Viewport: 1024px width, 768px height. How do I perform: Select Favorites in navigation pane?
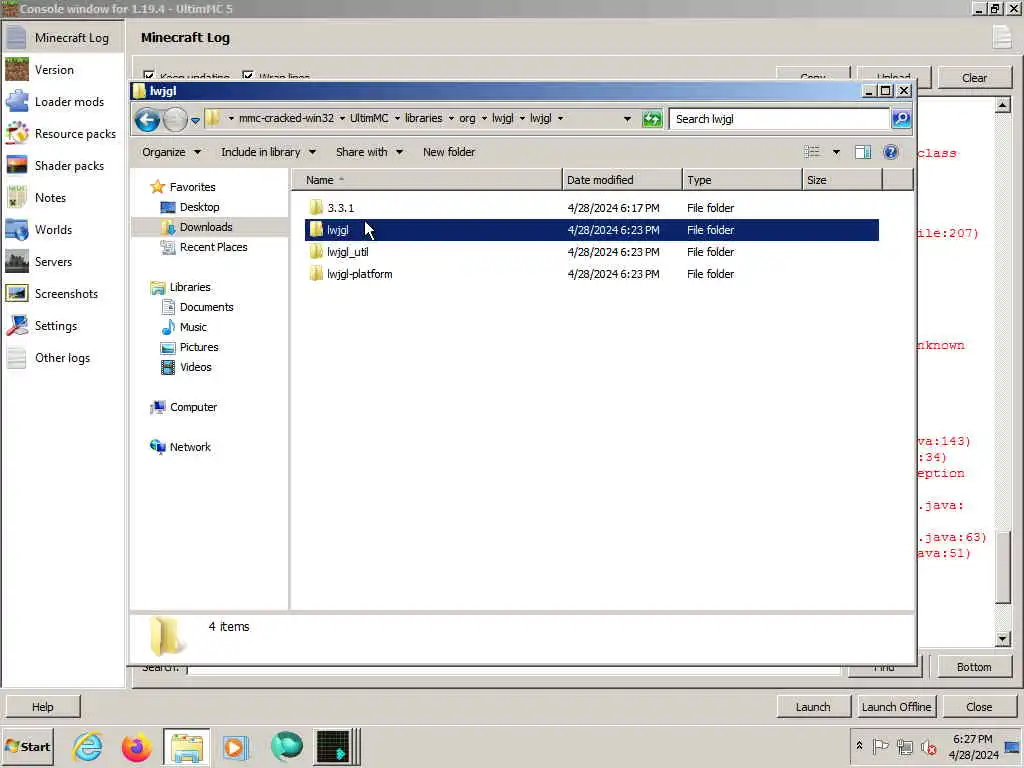192,187
